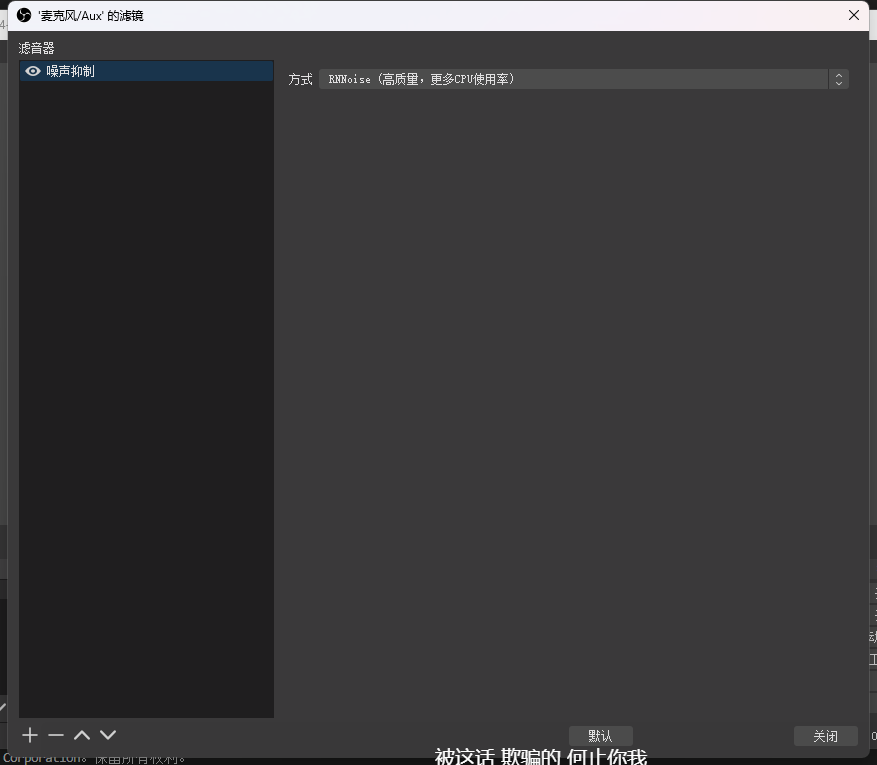Close the filters window with X

[853, 15]
